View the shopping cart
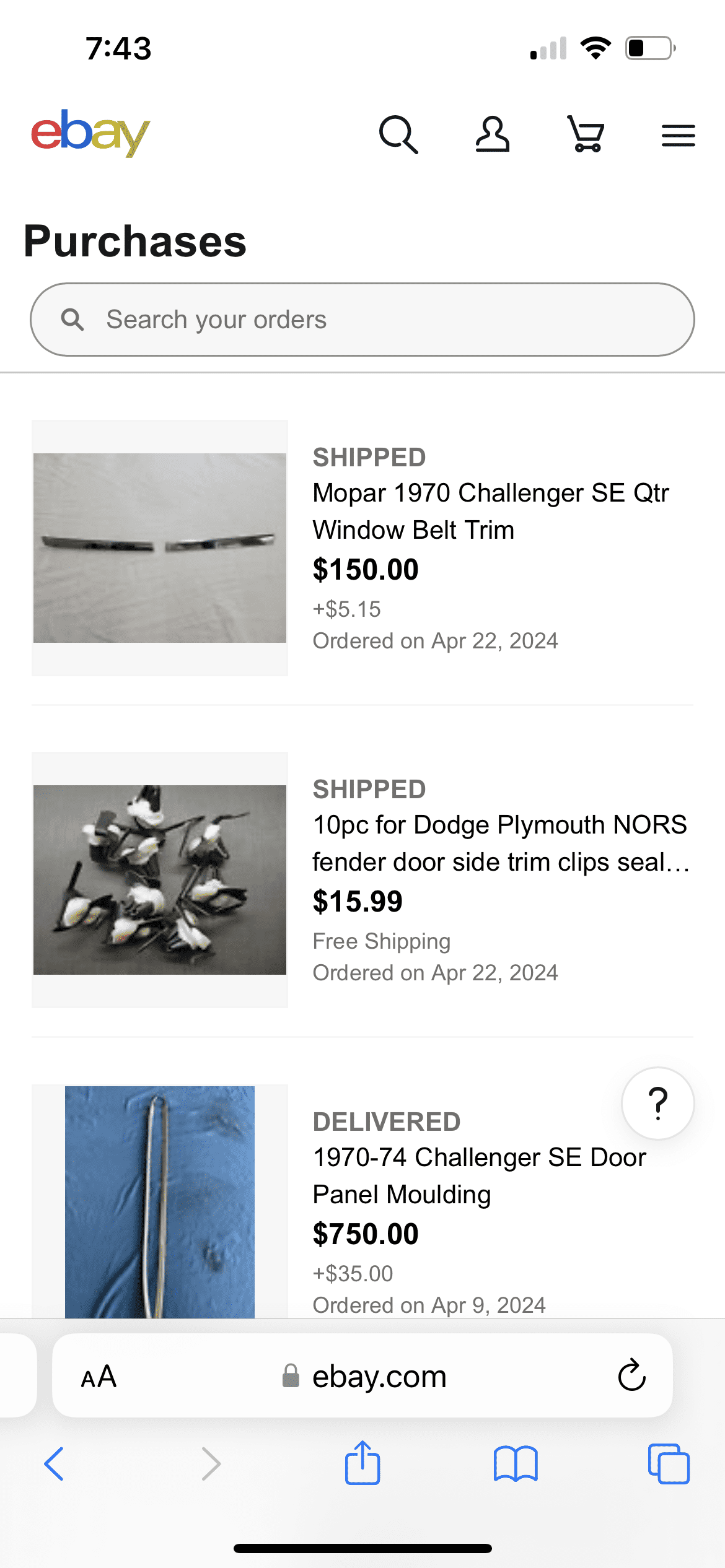This screenshot has width=725, height=1568. click(x=586, y=134)
